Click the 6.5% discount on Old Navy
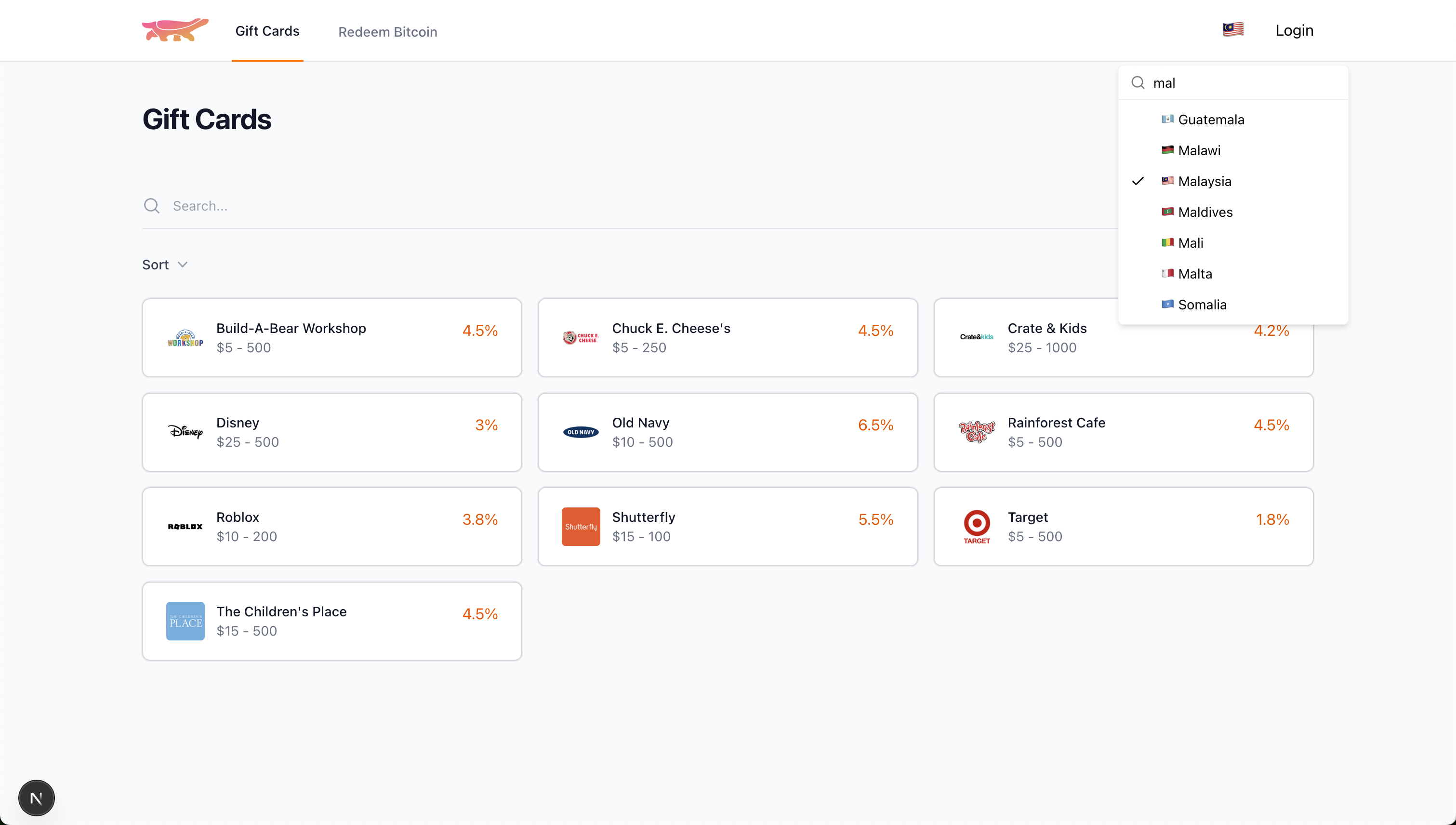Image resolution: width=1456 pixels, height=825 pixels. click(x=875, y=425)
